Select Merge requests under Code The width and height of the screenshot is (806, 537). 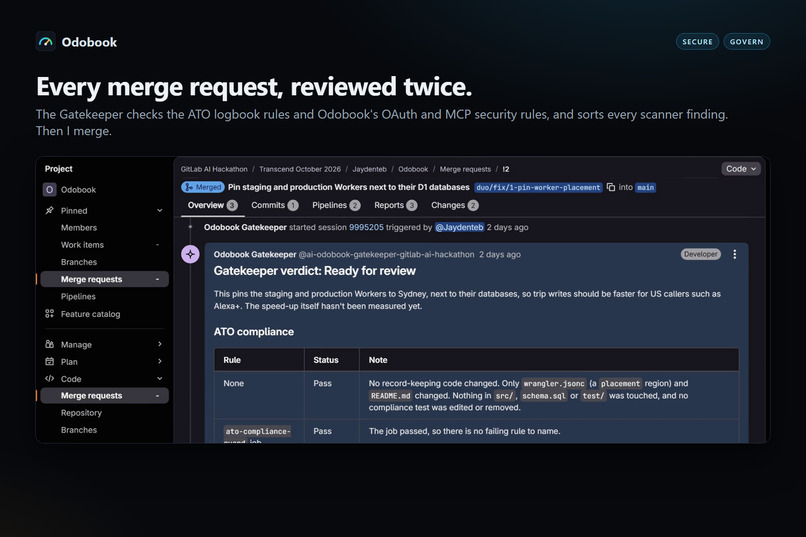point(104,396)
